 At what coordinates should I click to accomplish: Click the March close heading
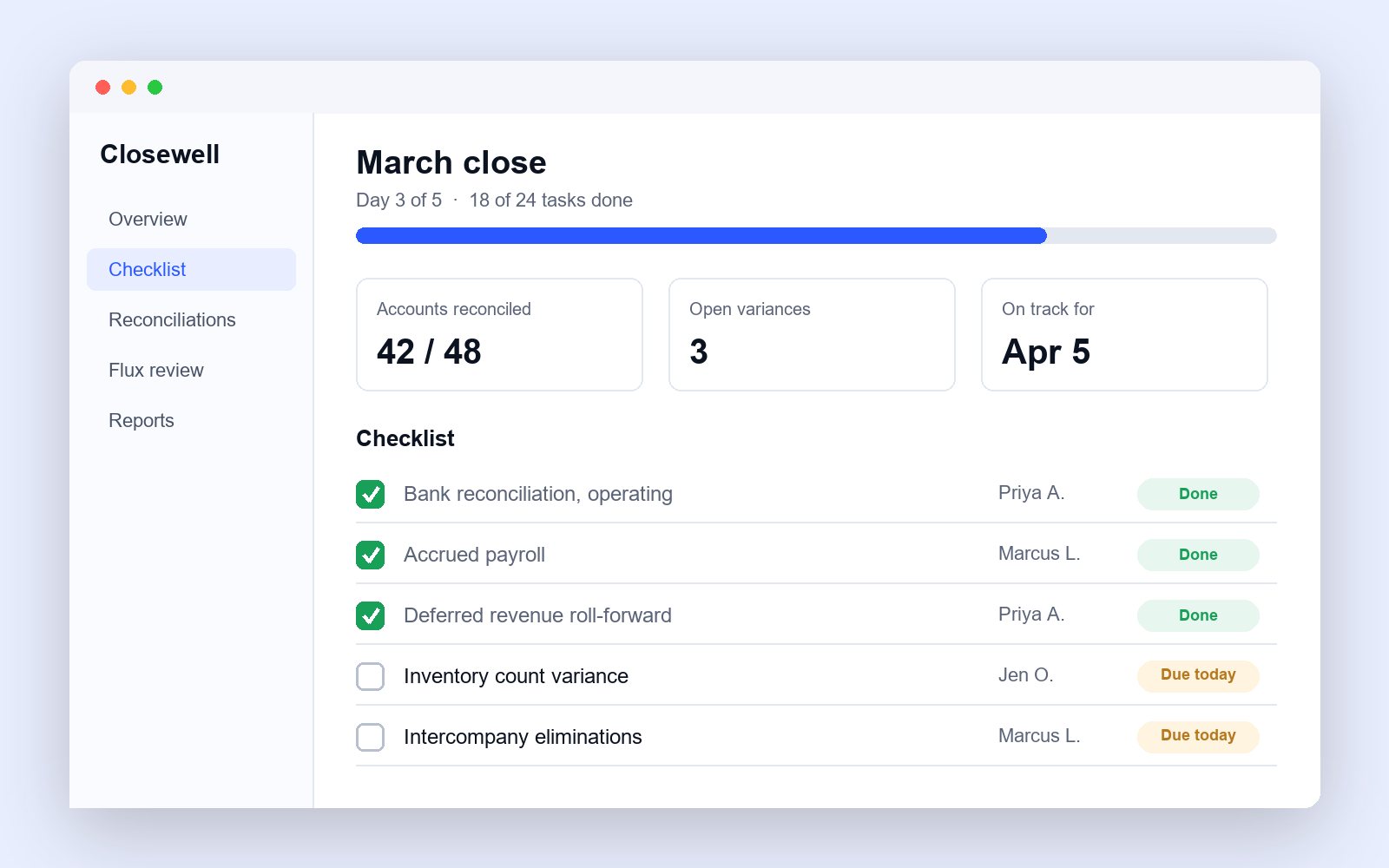pyautogui.click(x=451, y=162)
